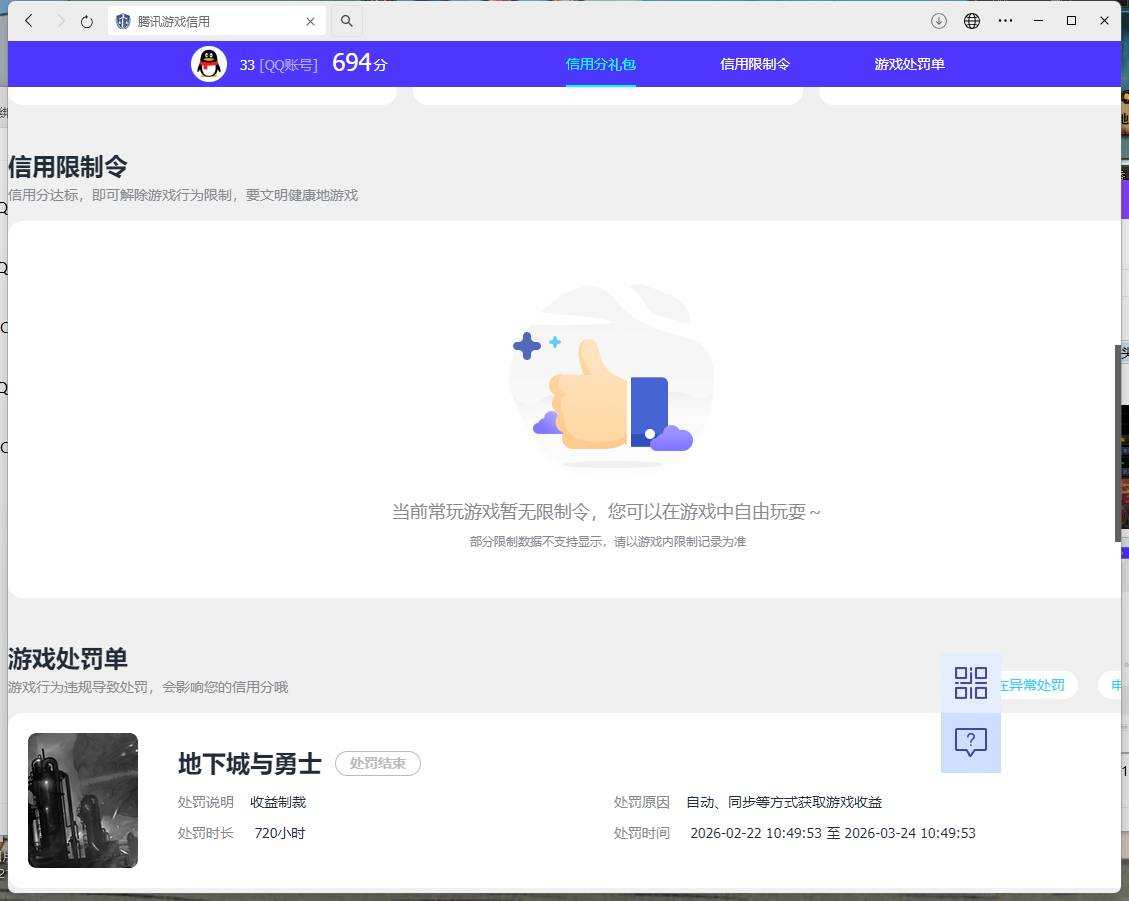Click the 游戏处罚单 section heading

pyautogui.click(x=68, y=659)
